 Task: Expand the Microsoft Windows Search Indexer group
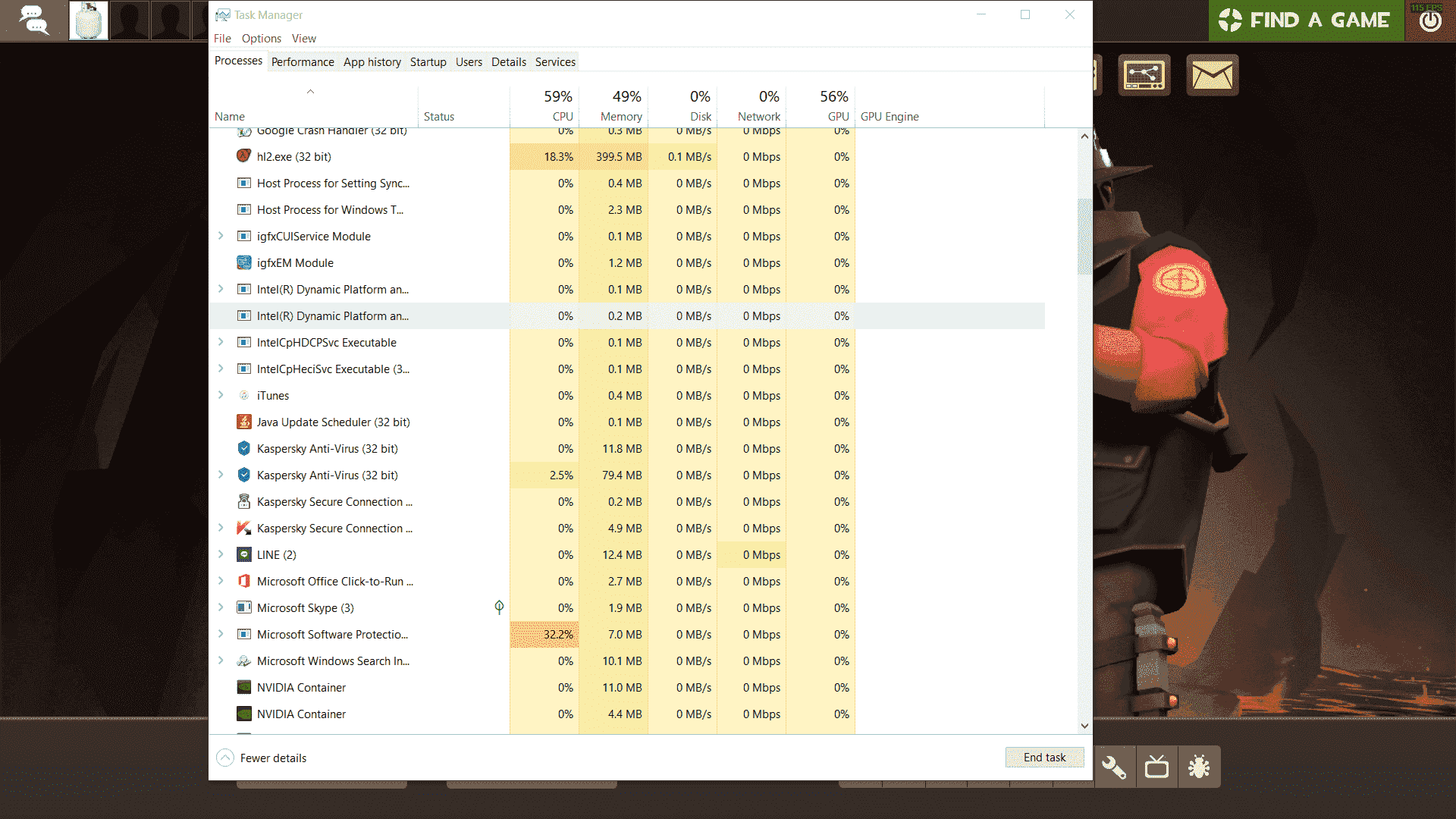pos(221,661)
